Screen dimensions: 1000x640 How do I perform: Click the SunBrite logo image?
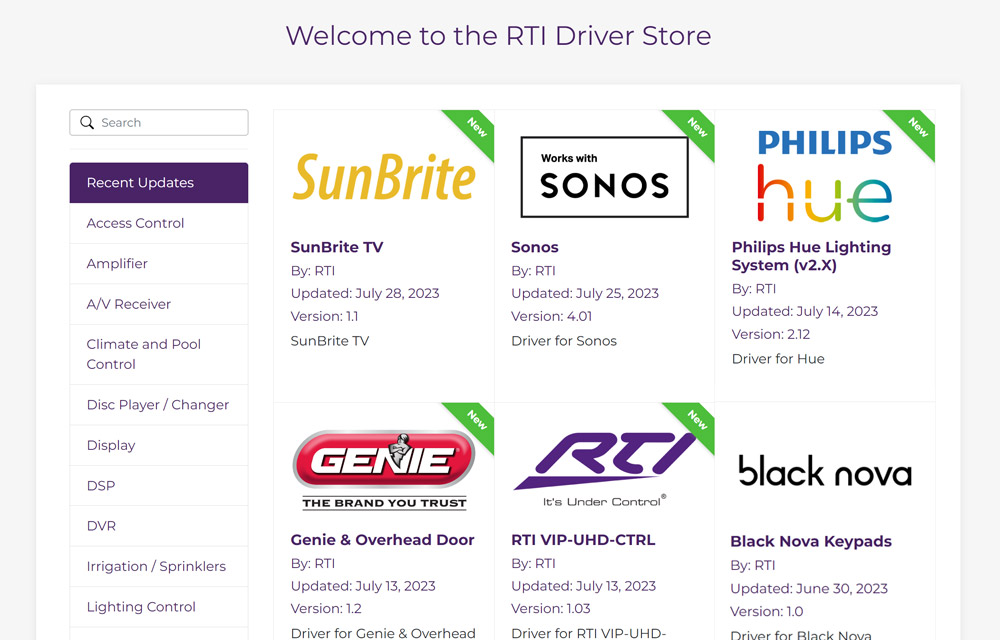[384, 177]
